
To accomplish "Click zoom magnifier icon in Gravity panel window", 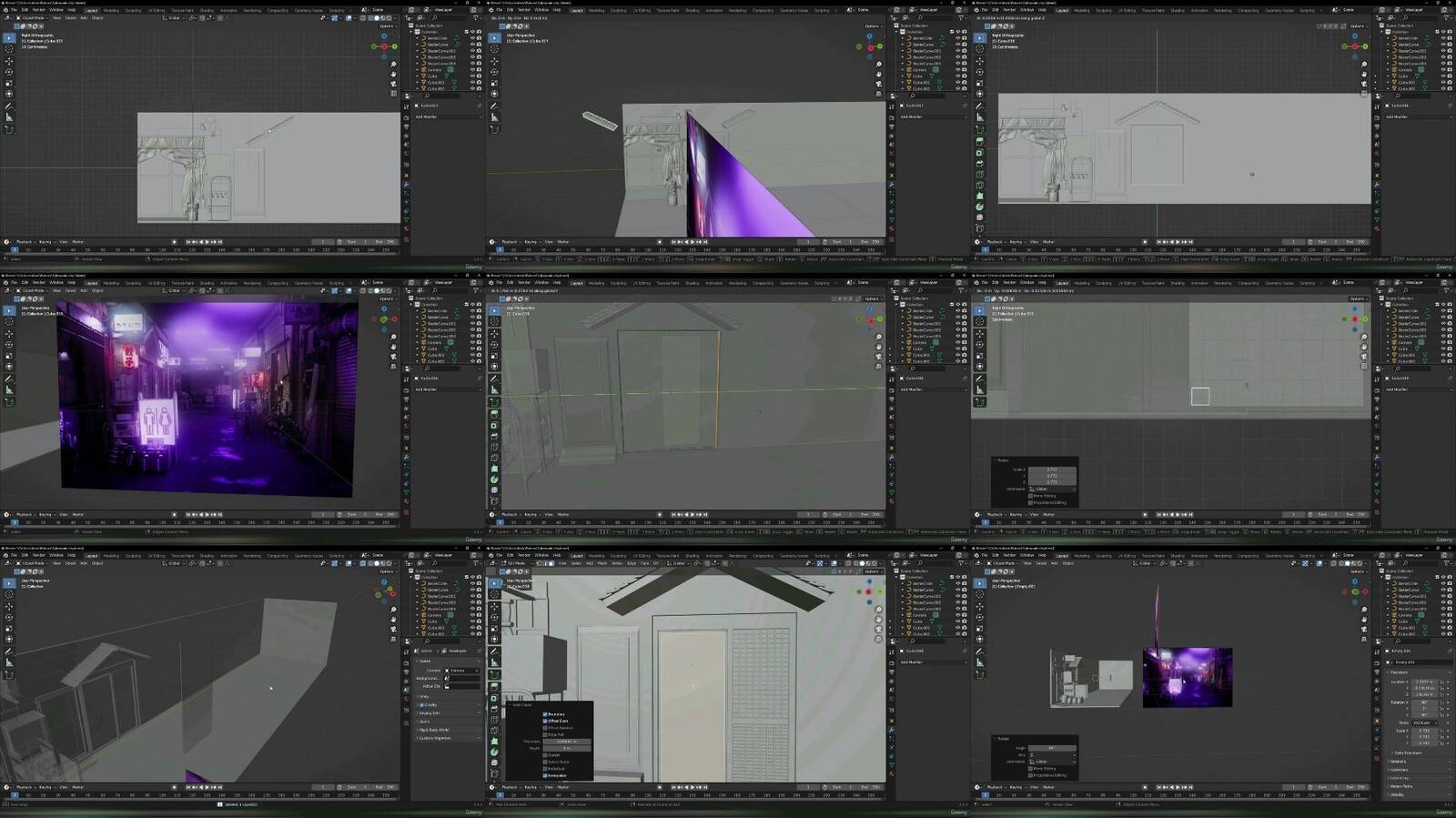I will (393, 609).
